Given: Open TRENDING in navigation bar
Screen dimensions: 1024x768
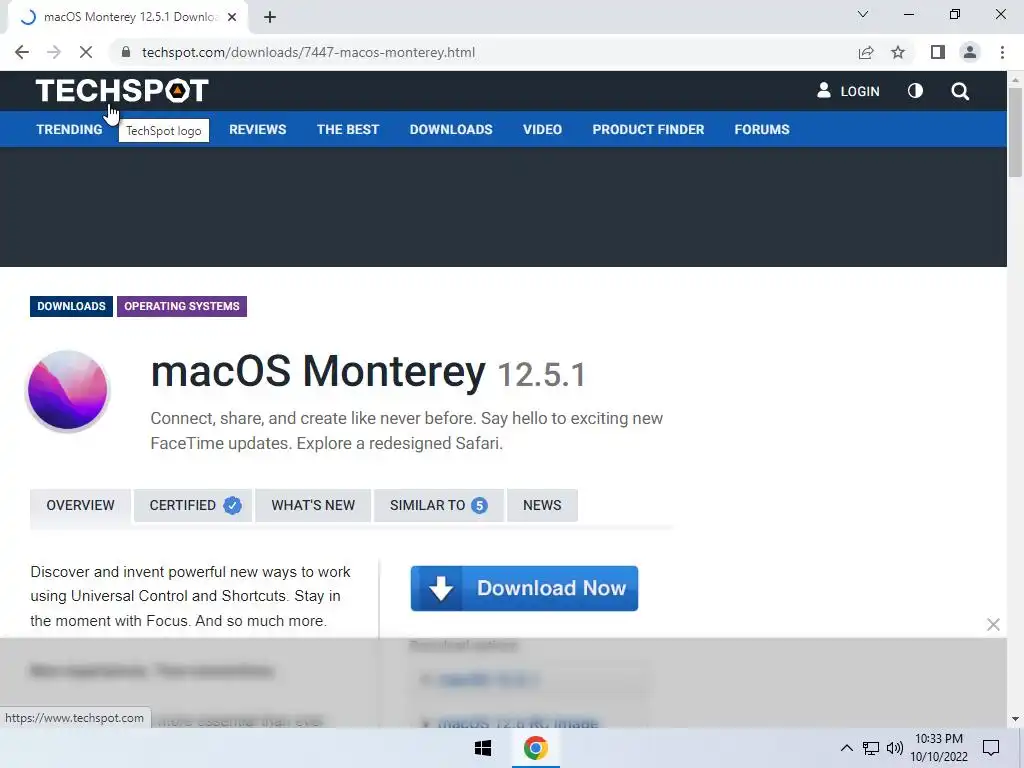Looking at the screenshot, I should coord(69,129).
